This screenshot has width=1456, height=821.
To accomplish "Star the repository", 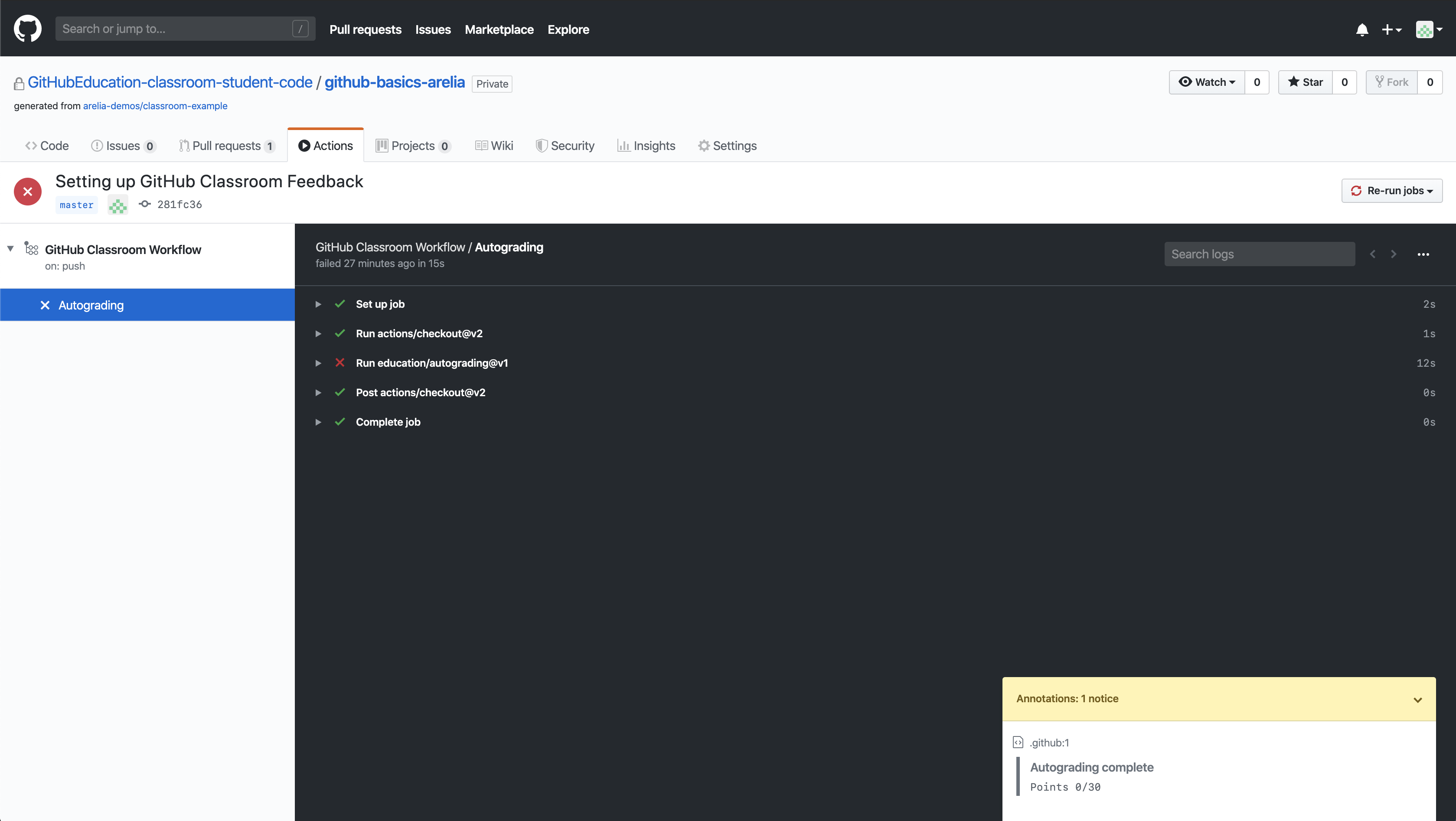I will pos(1305,82).
